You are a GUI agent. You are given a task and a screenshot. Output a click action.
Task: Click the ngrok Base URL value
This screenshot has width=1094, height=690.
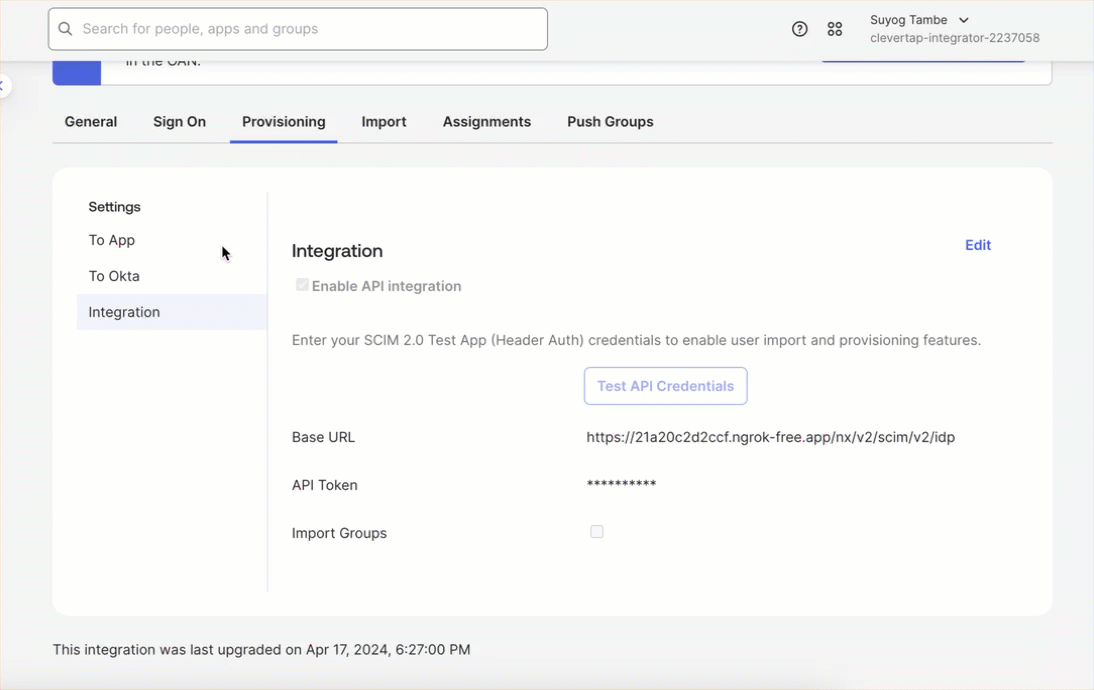[770, 437]
